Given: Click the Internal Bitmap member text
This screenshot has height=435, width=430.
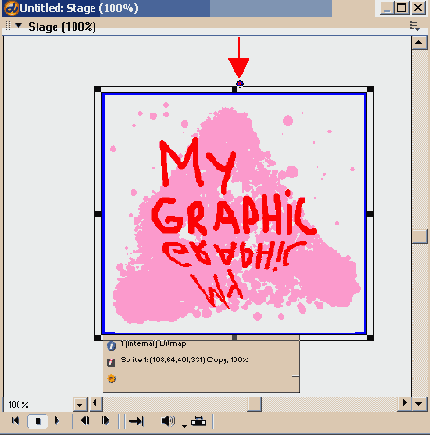Looking at the screenshot, I should pyautogui.click(x=153, y=343).
